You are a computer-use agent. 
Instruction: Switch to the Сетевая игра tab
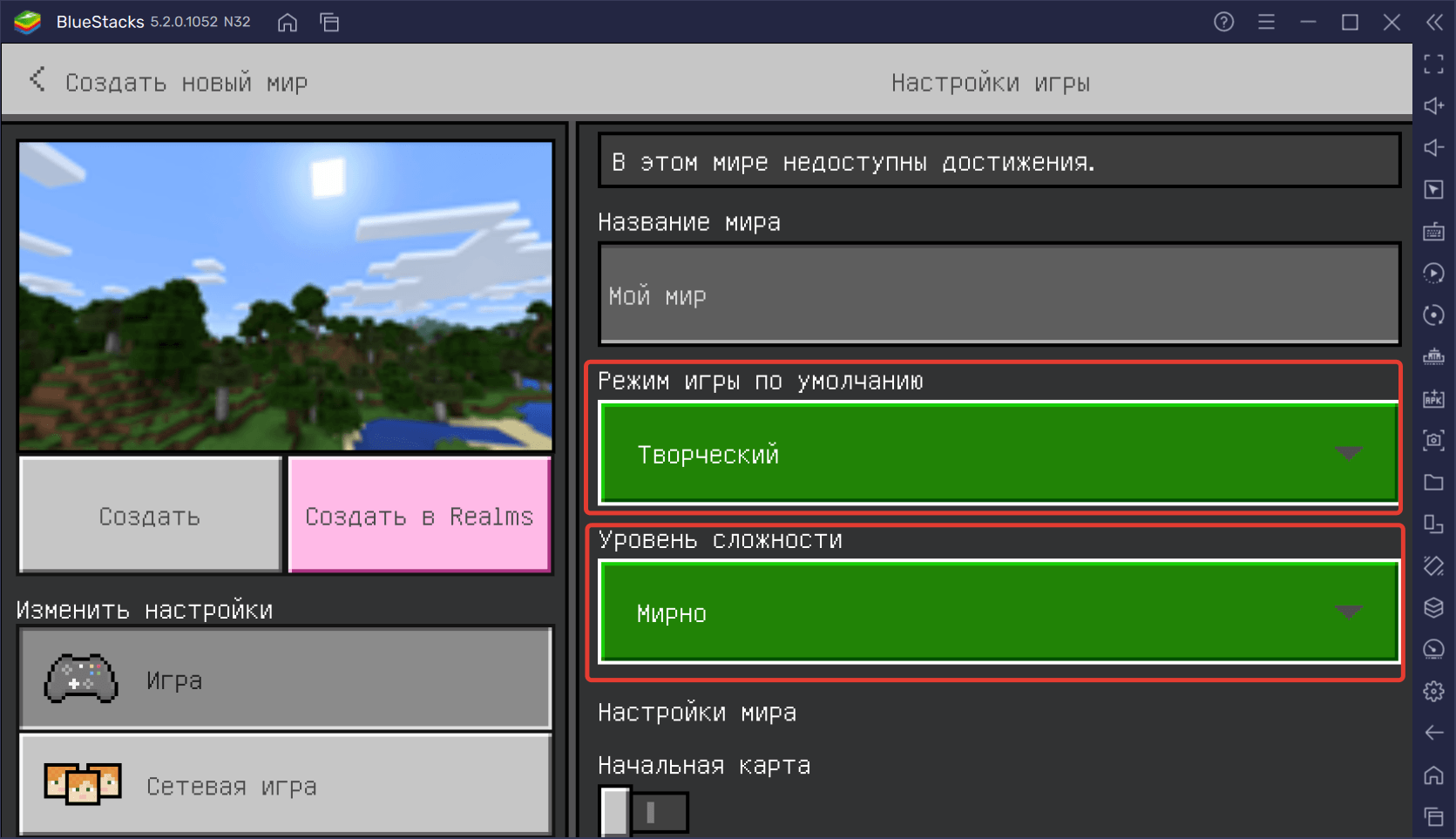286,785
